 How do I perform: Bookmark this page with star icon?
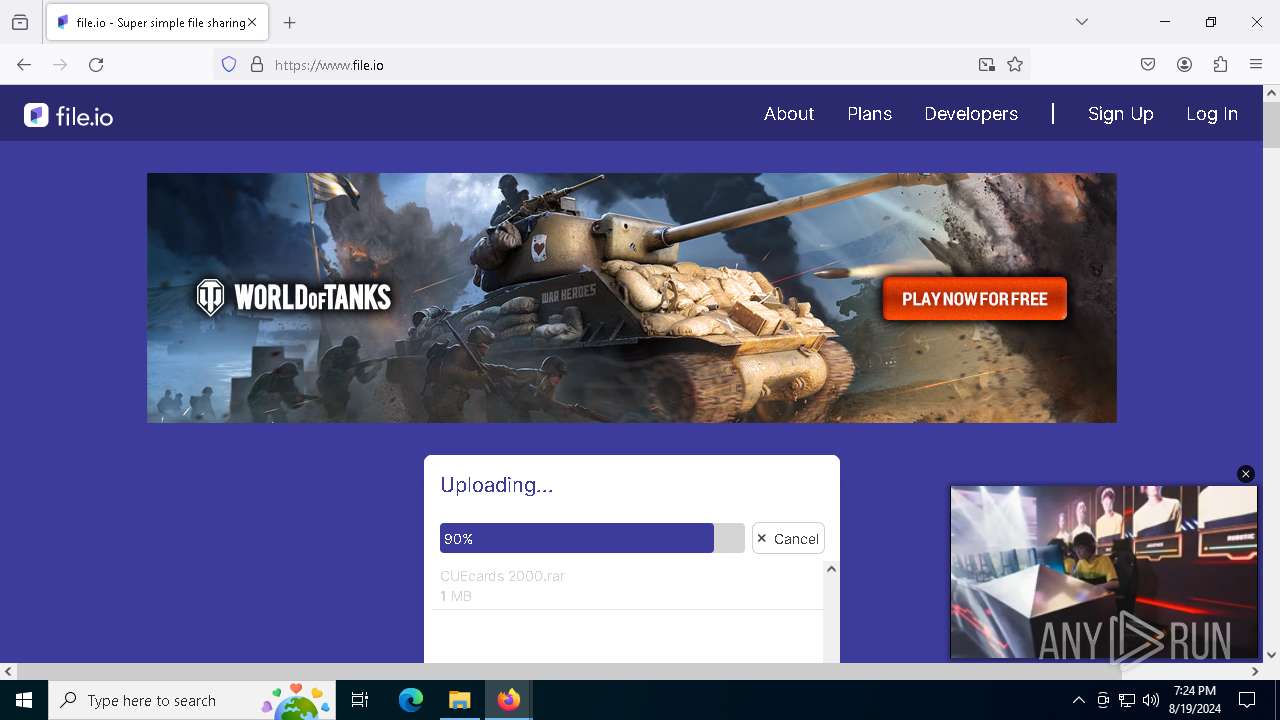(x=1015, y=65)
